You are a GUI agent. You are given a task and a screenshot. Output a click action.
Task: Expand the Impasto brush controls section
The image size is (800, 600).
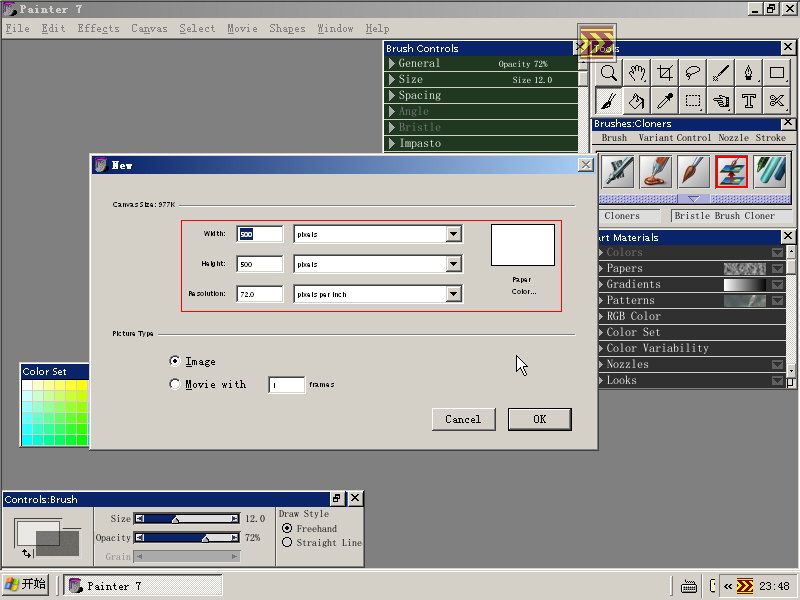pyautogui.click(x=392, y=143)
